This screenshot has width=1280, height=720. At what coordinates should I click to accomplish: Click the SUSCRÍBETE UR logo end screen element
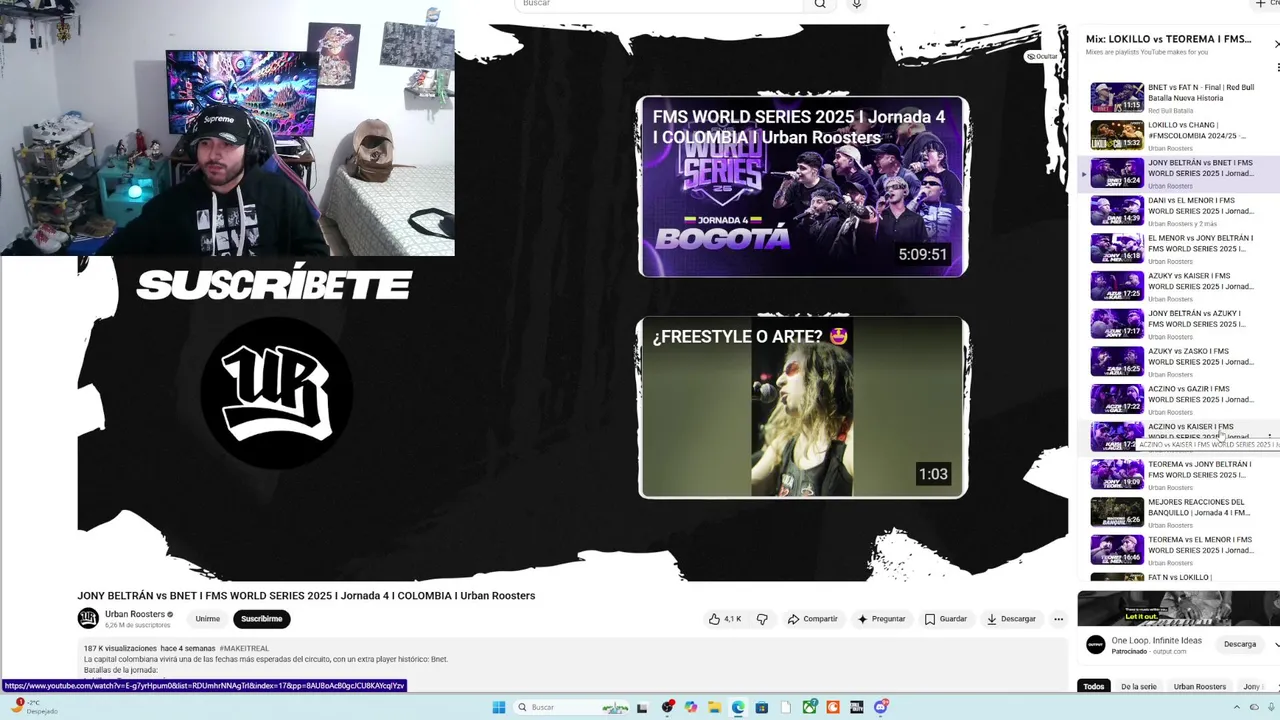[276, 393]
